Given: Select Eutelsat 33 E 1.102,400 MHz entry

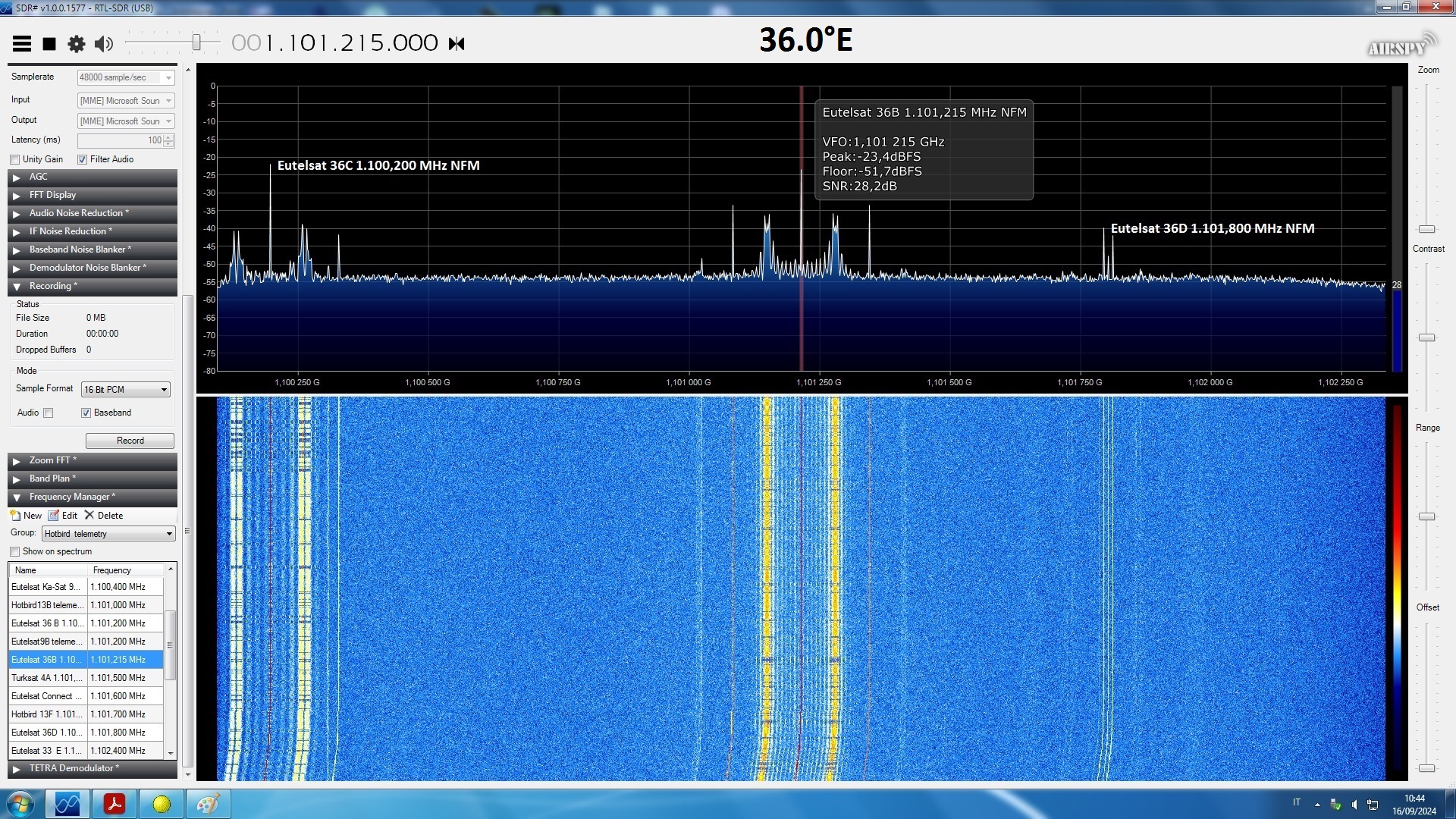Looking at the screenshot, I should pyautogui.click(x=86, y=751).
